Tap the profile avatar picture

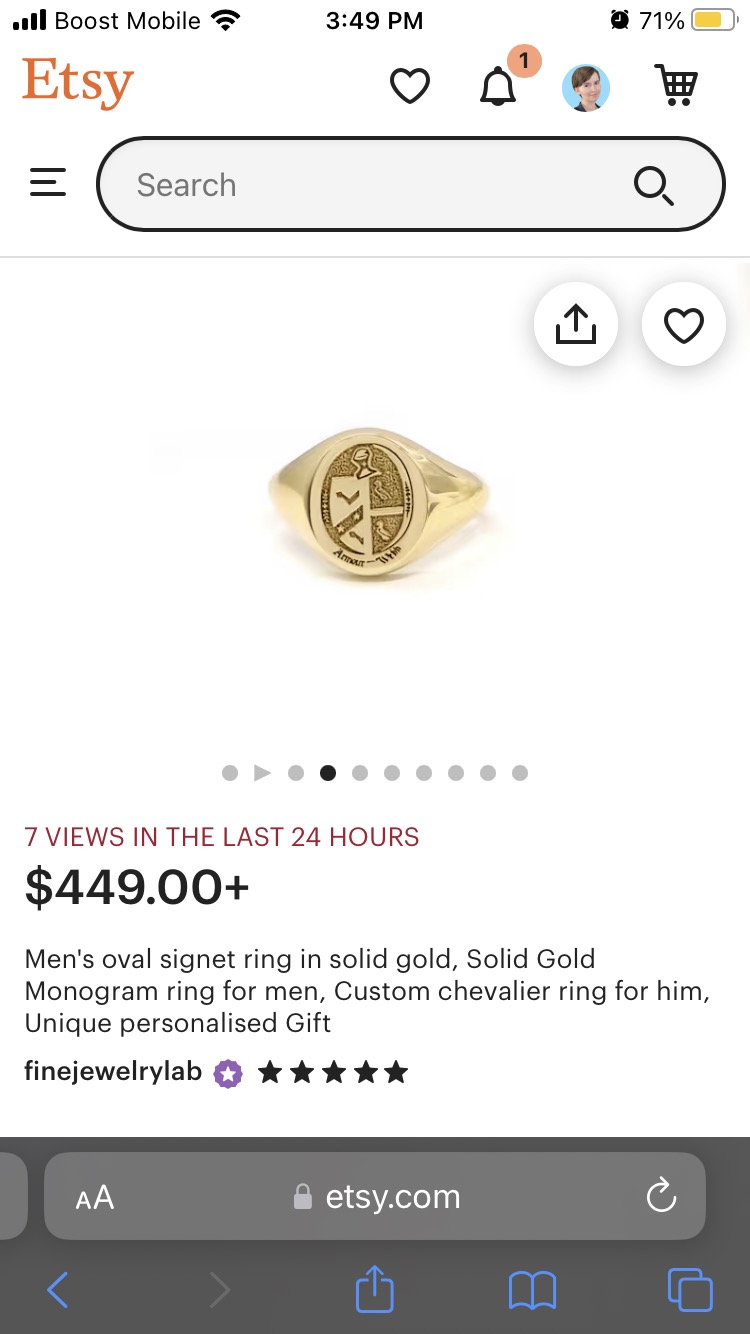586,88
